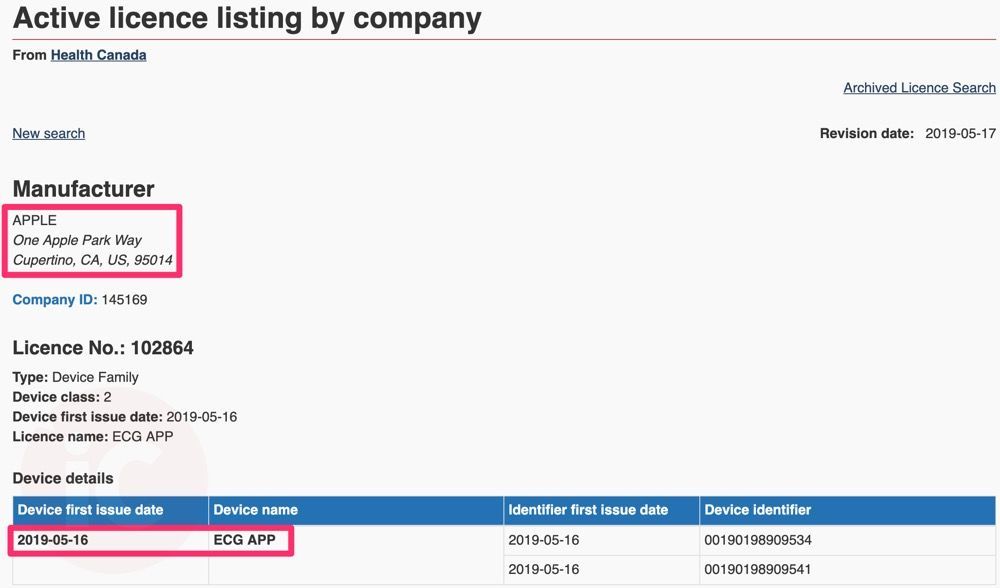Click the page title heading
Screen dimensions: 1000x588
click(x=247, y=18)
